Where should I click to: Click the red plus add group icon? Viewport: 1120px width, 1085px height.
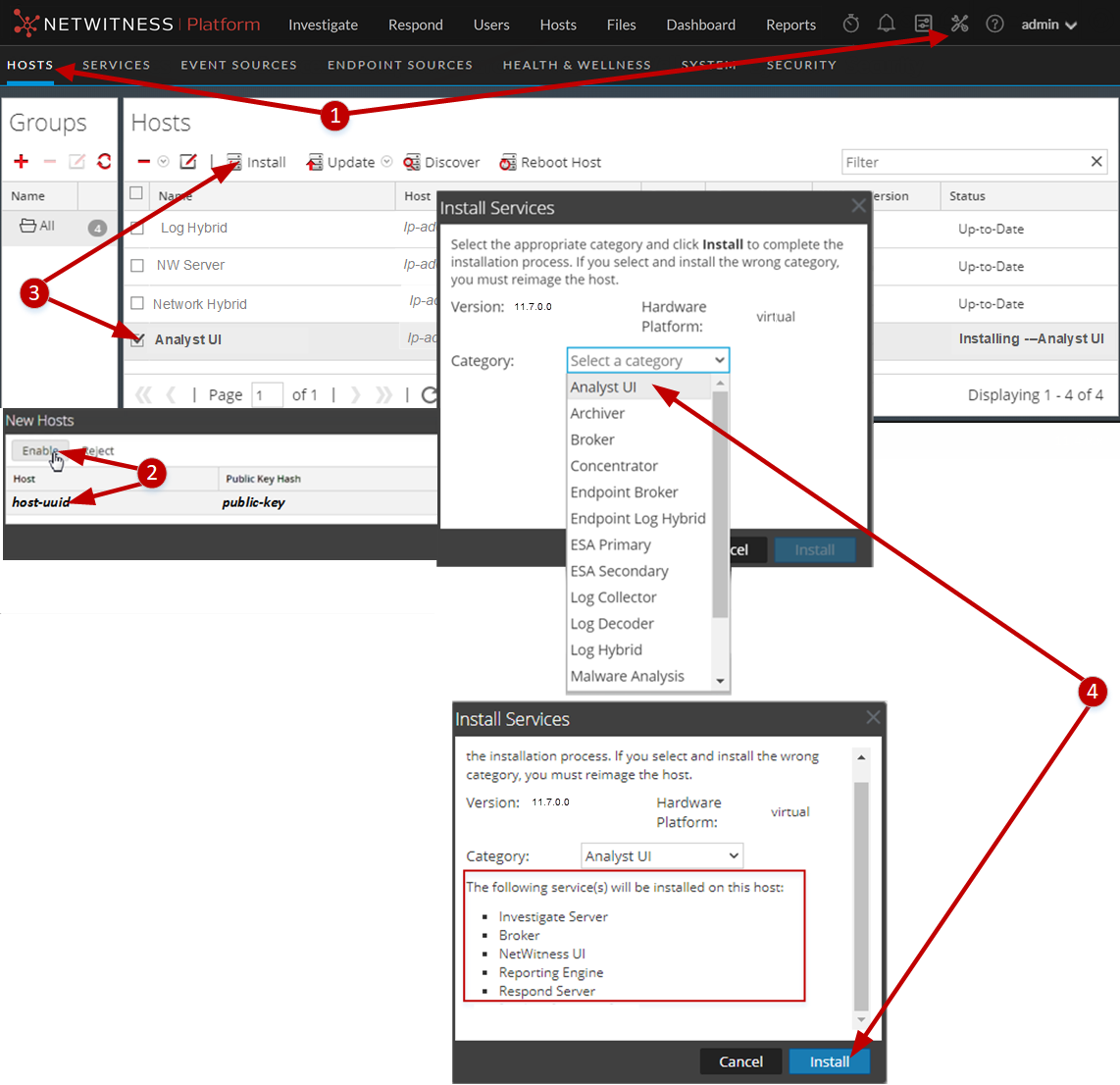22,162
